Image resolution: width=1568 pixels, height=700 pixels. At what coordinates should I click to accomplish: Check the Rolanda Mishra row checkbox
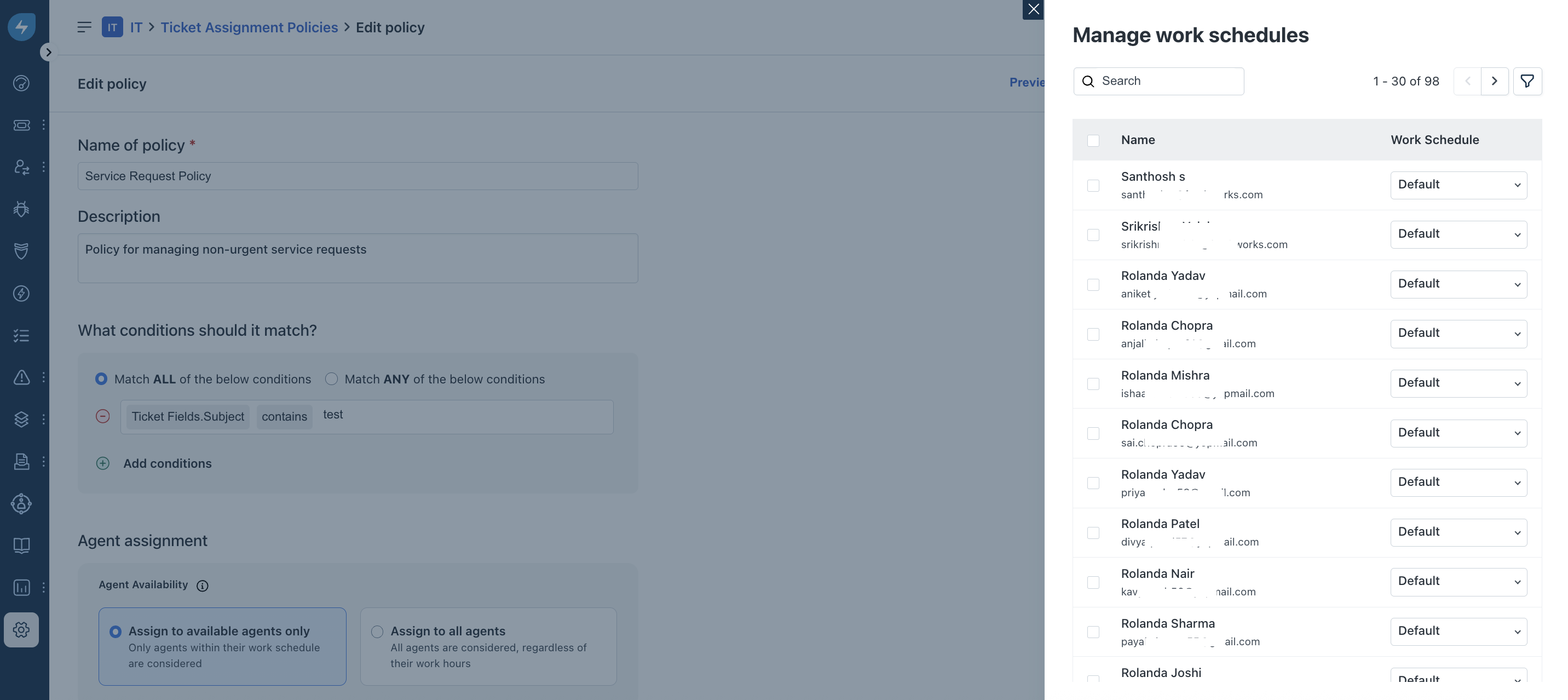[x=1093, y=384]
